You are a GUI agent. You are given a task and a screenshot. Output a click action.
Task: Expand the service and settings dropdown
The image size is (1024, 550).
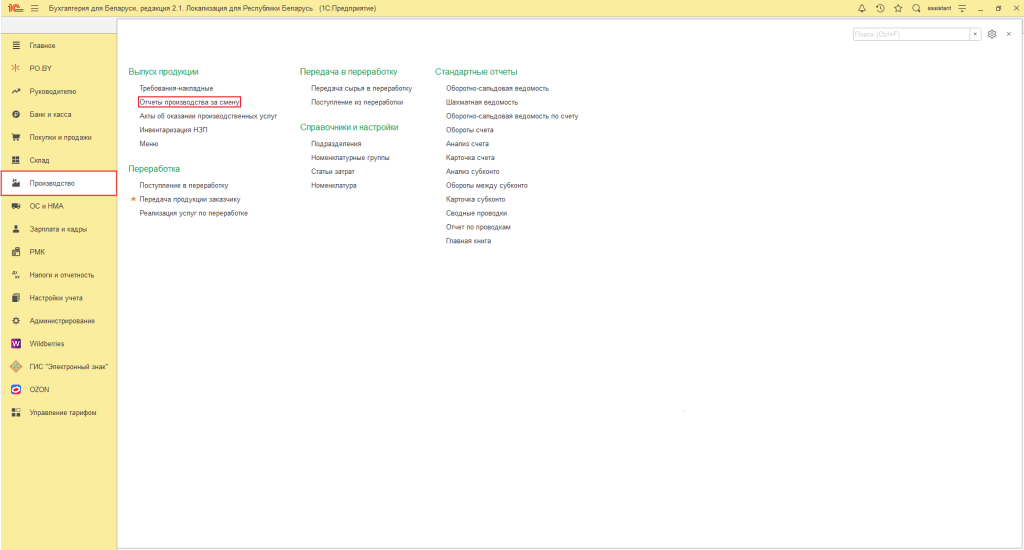962,8
